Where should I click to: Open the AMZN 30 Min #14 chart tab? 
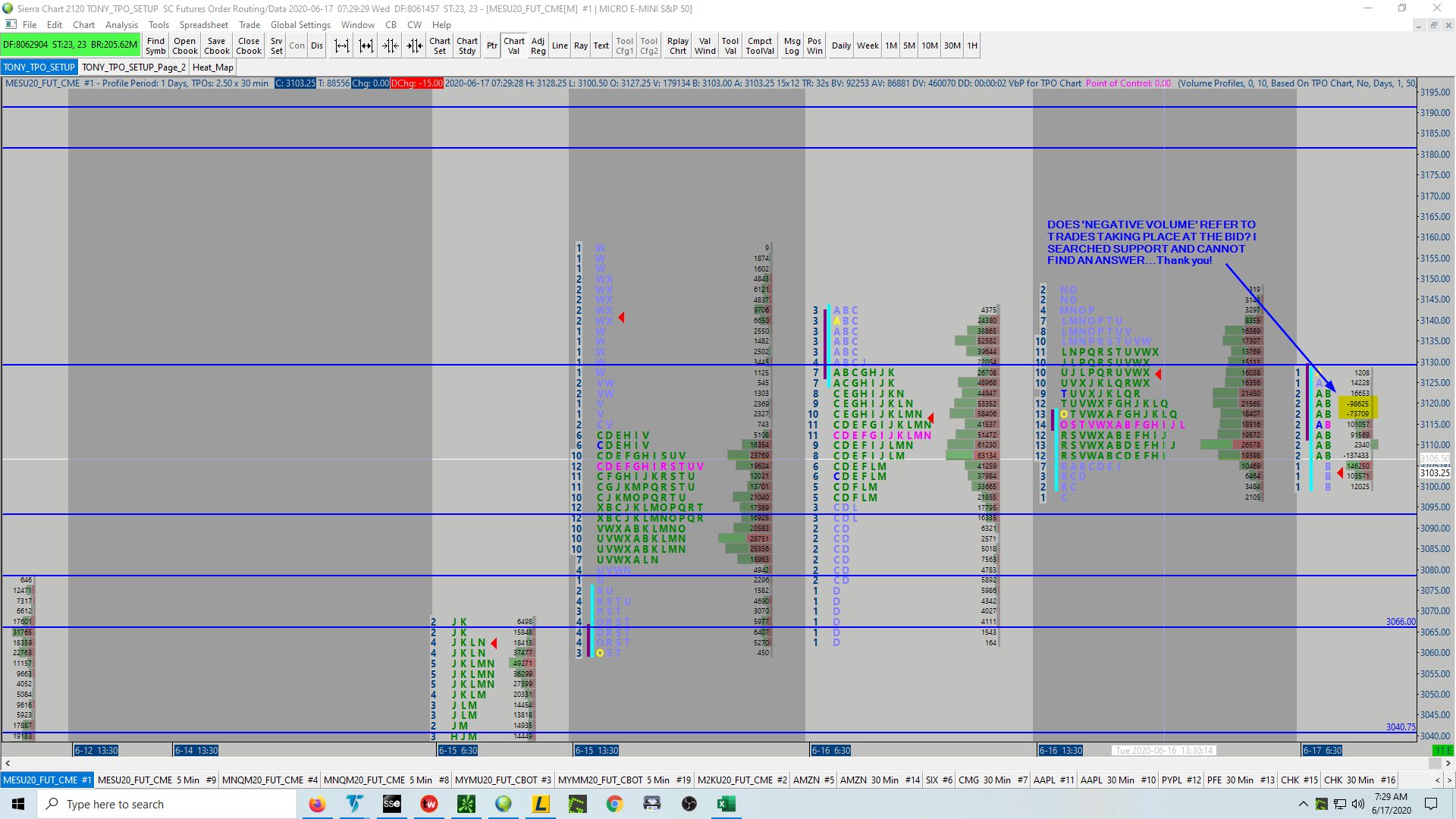[x=880, y=780]
